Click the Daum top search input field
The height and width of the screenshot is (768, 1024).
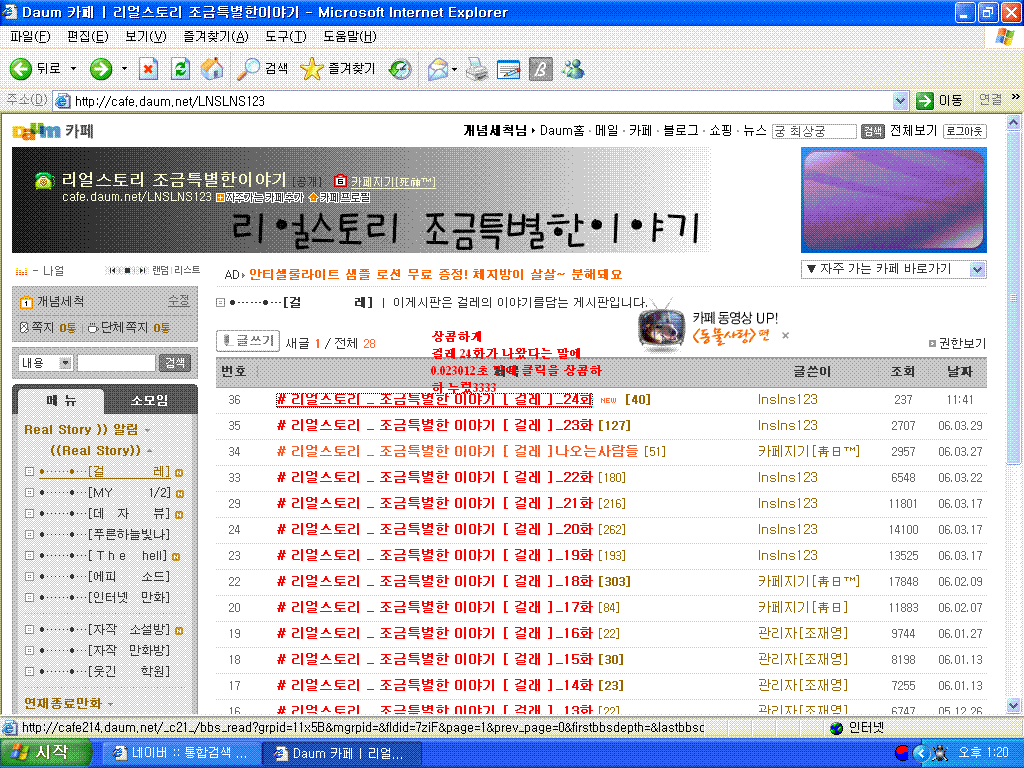click(x=814, y=131)
